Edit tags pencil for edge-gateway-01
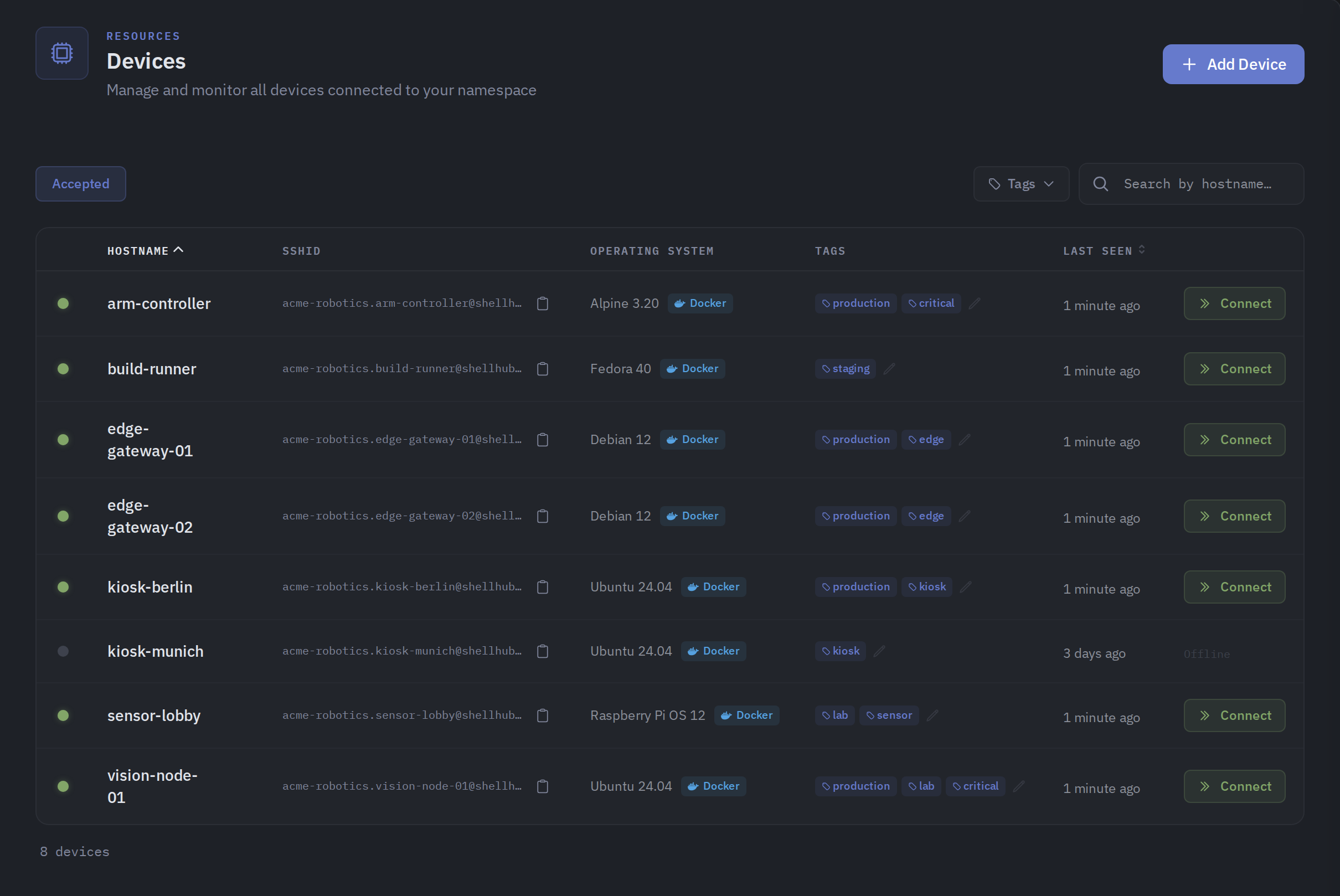 [965, 440]
